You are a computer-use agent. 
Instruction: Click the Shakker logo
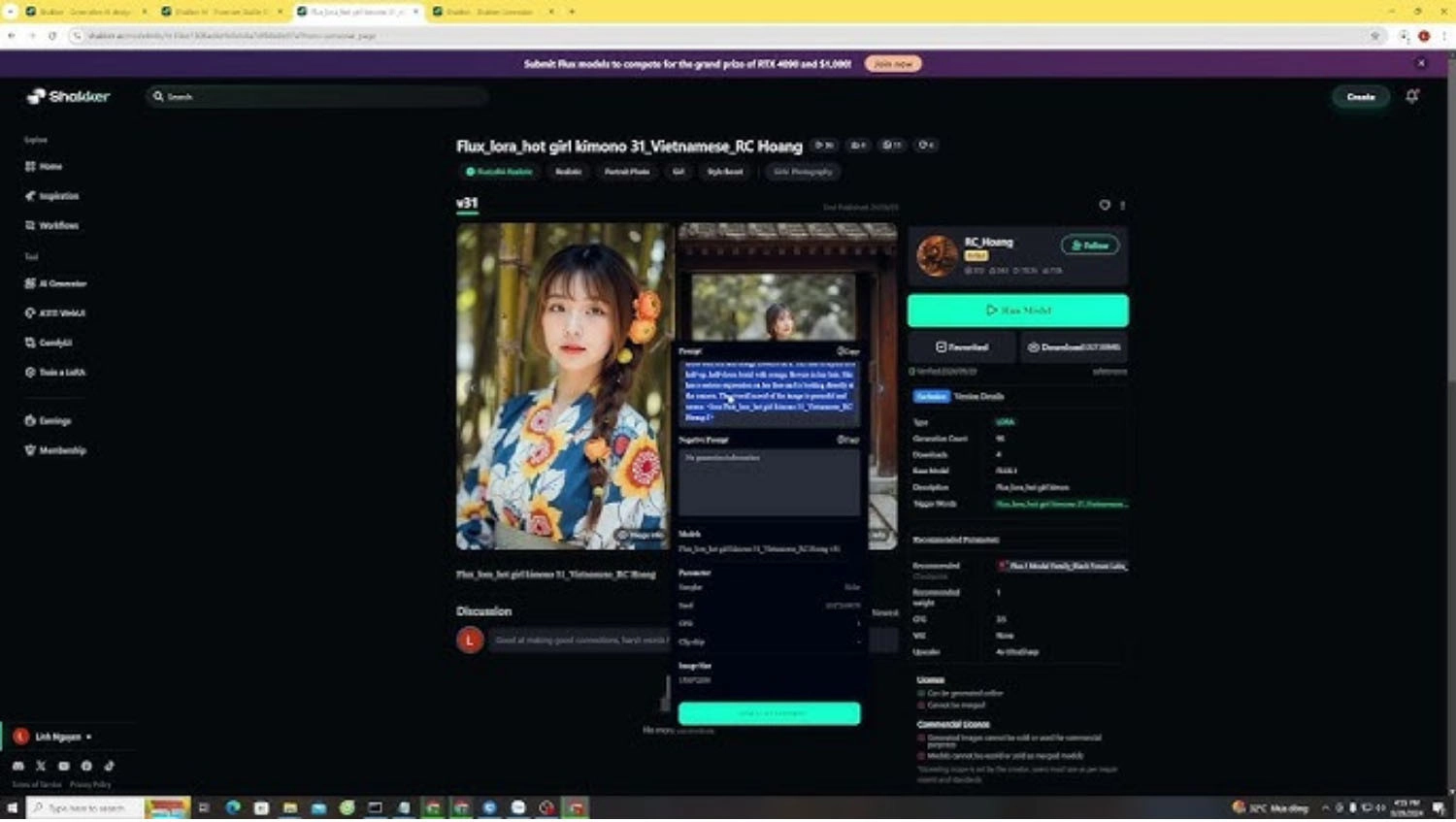pos(68,96)
